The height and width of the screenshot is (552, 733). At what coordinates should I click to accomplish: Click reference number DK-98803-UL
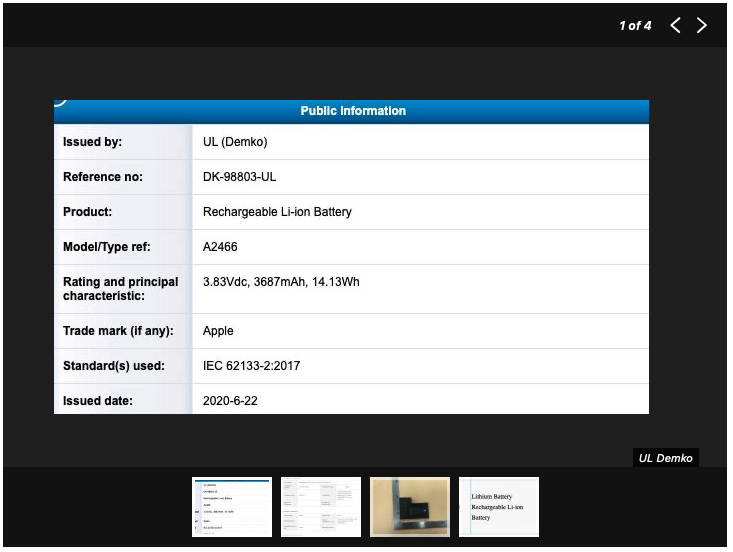(x=239, y=177)
